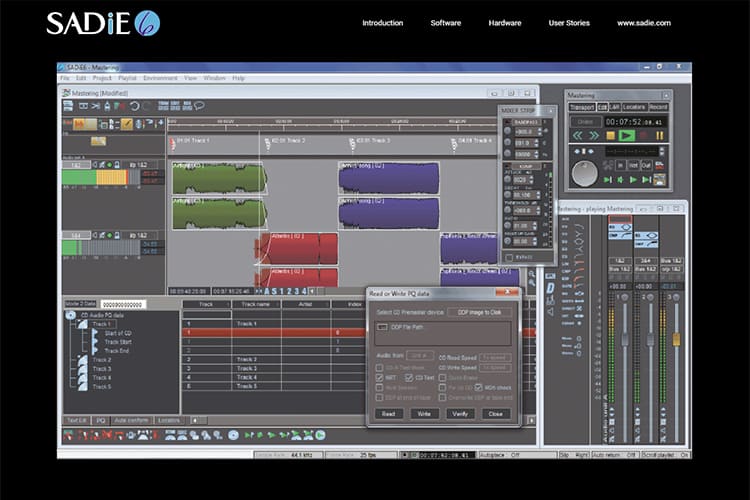Toggle the Quick Erase checkbox
This screenshot has width=750, height=500.
(x=442, y=378)
